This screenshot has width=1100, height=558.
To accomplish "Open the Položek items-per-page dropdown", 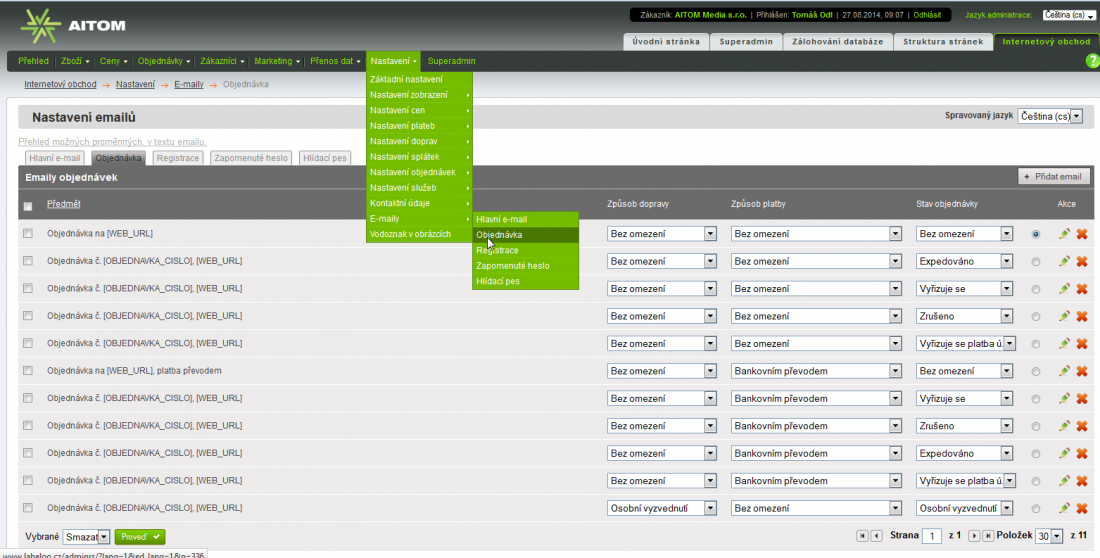I will [x=1048, y=536].
